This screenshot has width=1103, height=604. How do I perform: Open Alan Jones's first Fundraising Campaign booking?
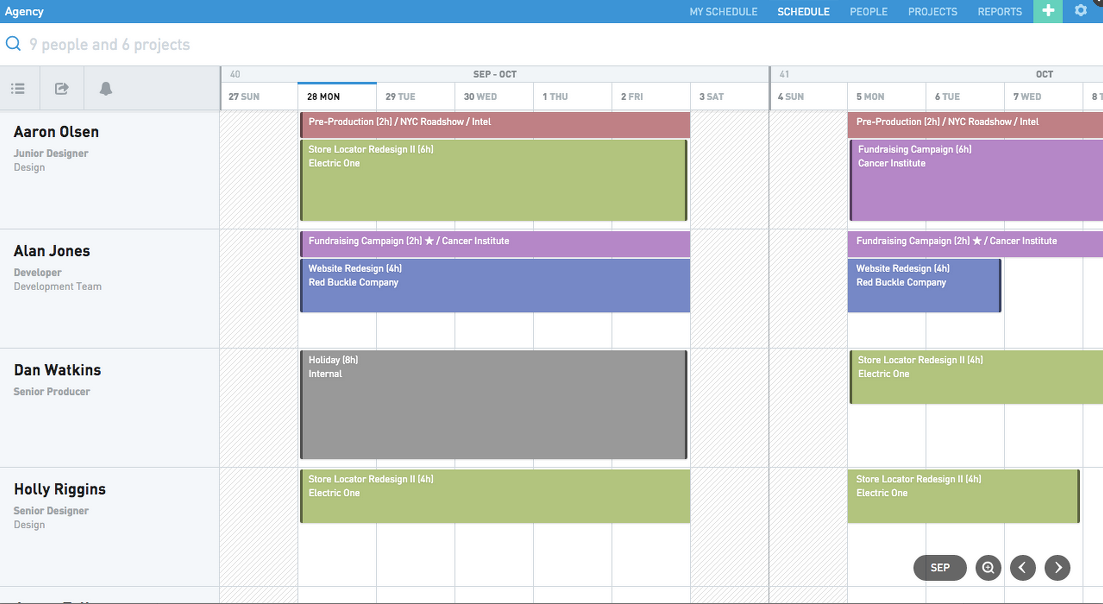(495, 244)
